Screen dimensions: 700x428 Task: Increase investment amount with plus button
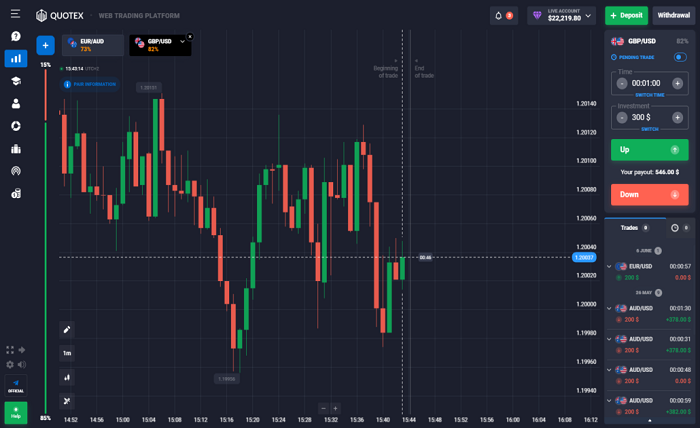click(677, 117)
